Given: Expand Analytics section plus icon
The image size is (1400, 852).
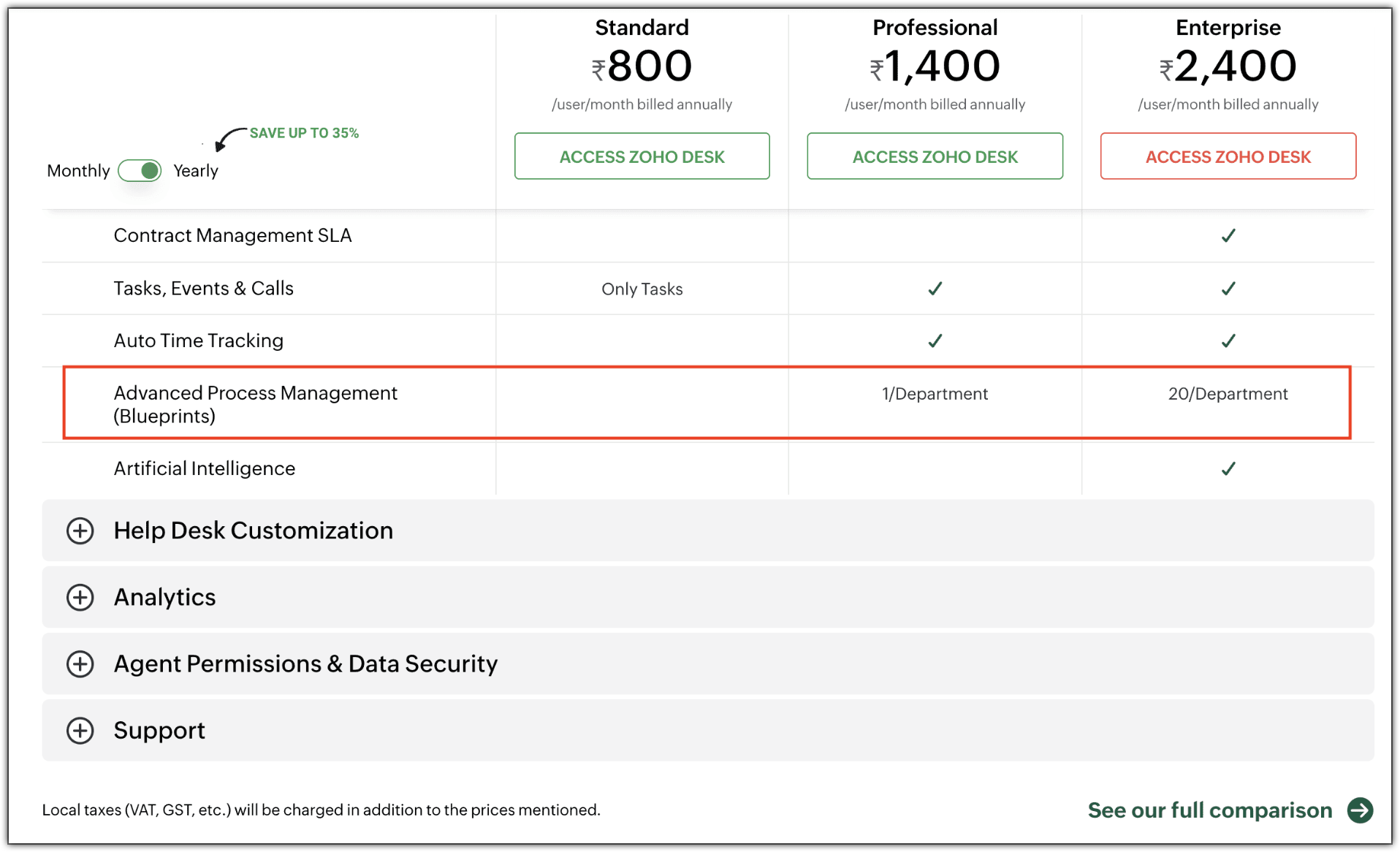Looking at the screenshot, I should coord(80,598).
